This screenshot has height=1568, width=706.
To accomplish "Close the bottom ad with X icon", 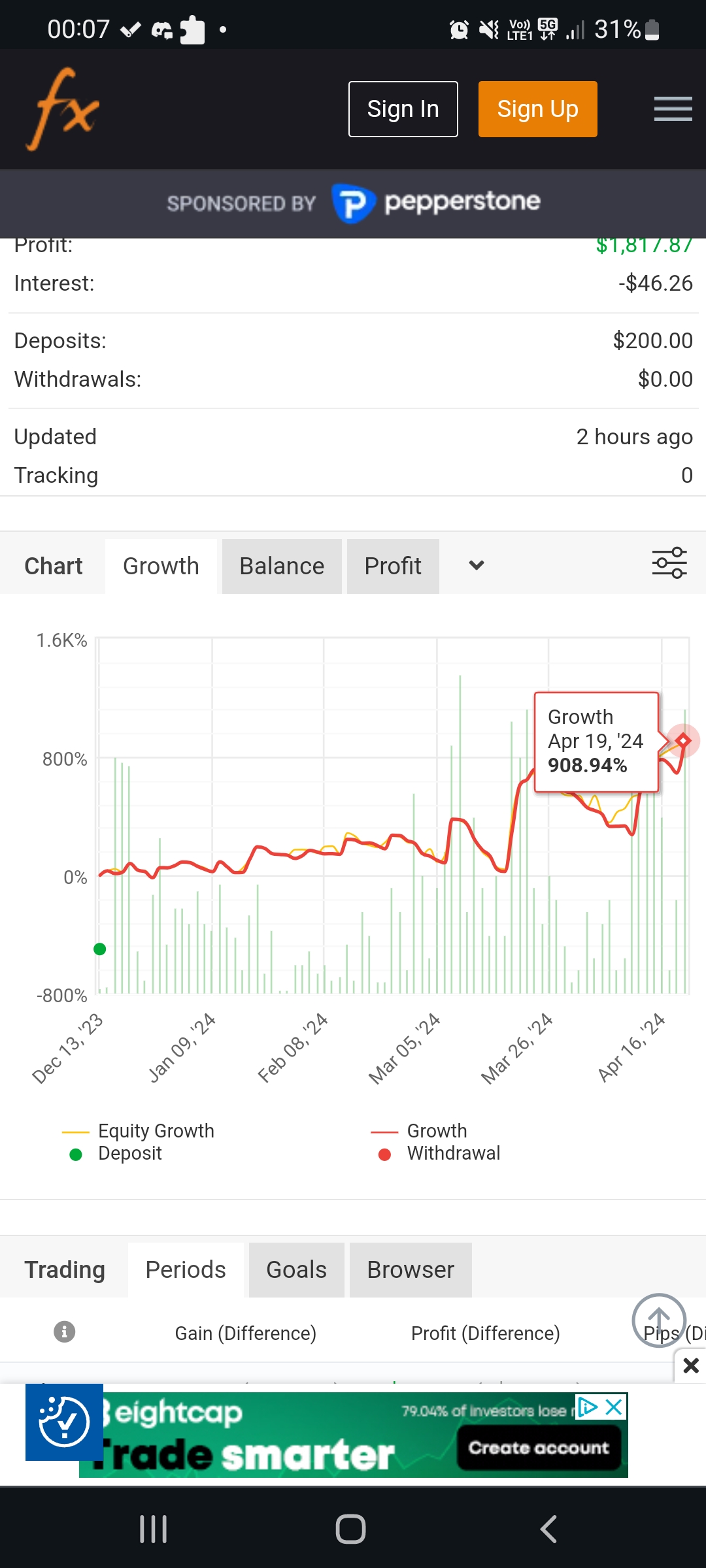I will [x=690, y=1365].
